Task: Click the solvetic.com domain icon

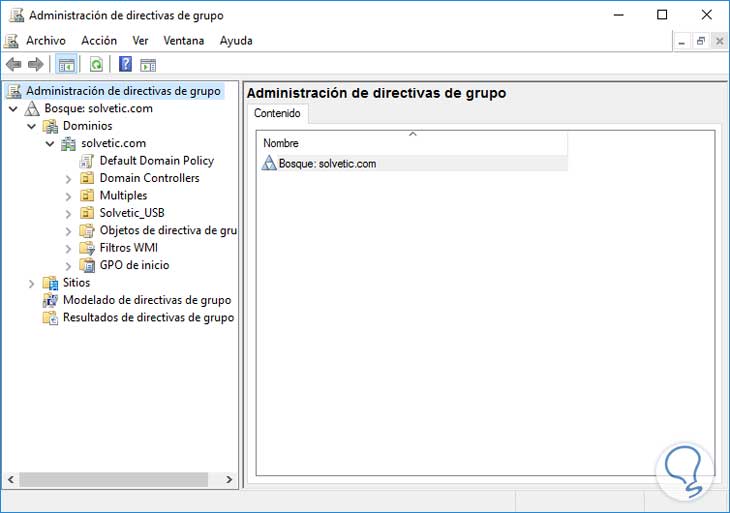Action: [x=68, y=143]
